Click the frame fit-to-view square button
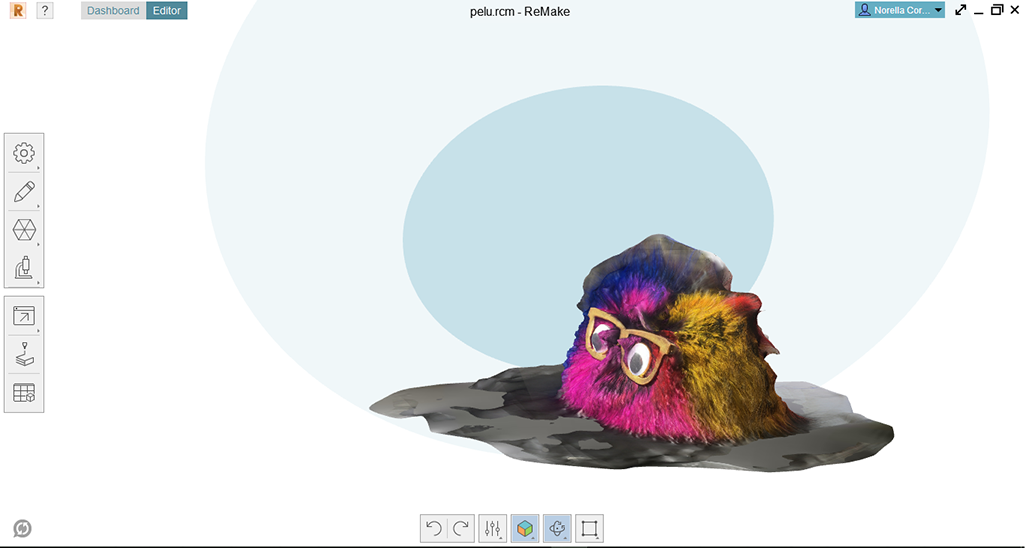The height and width of the screenshot is (548, 1026). click(x=590, y=528)
